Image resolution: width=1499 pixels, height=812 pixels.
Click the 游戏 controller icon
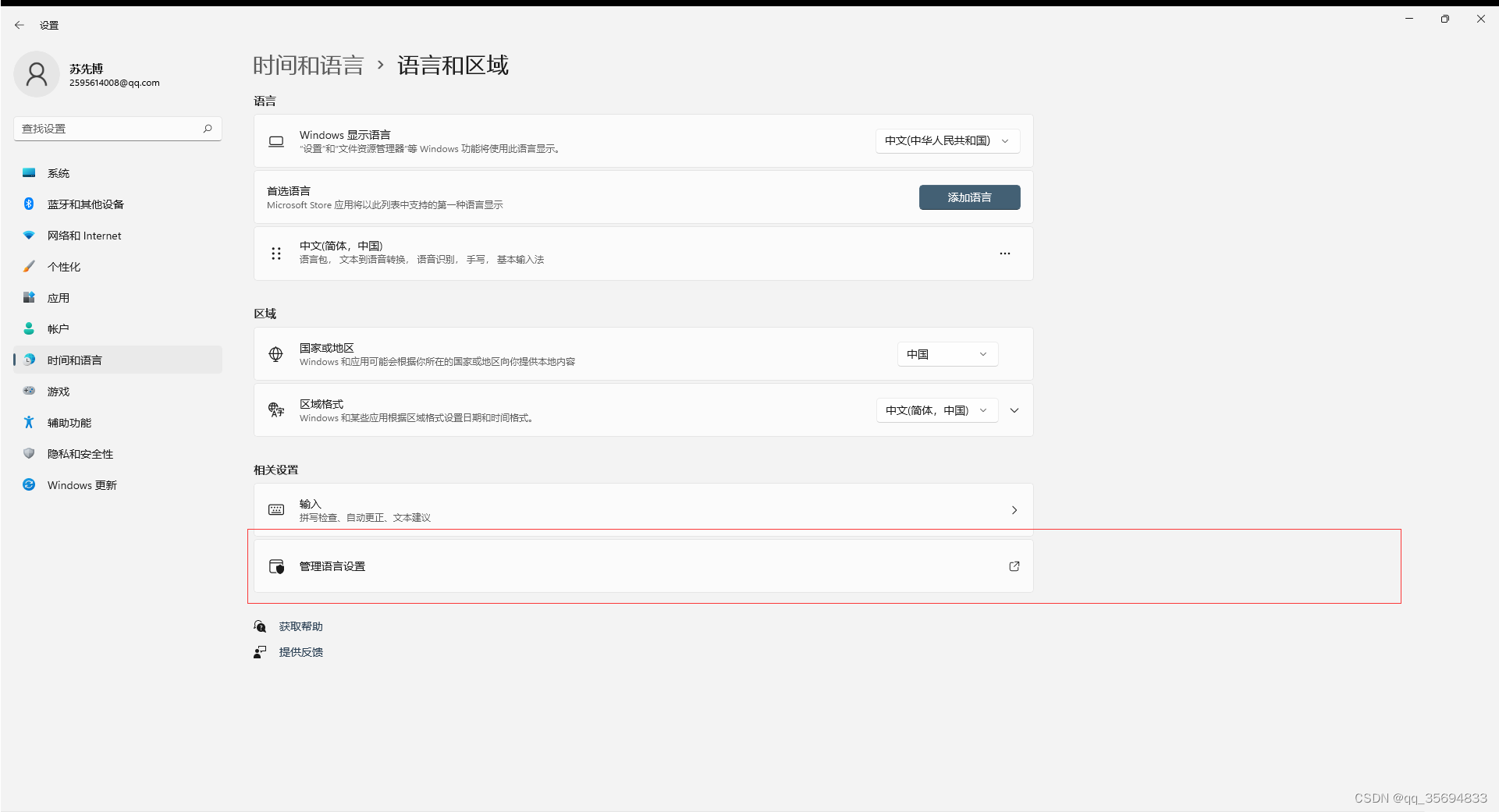pyautogui.click(x=29, y=391)
